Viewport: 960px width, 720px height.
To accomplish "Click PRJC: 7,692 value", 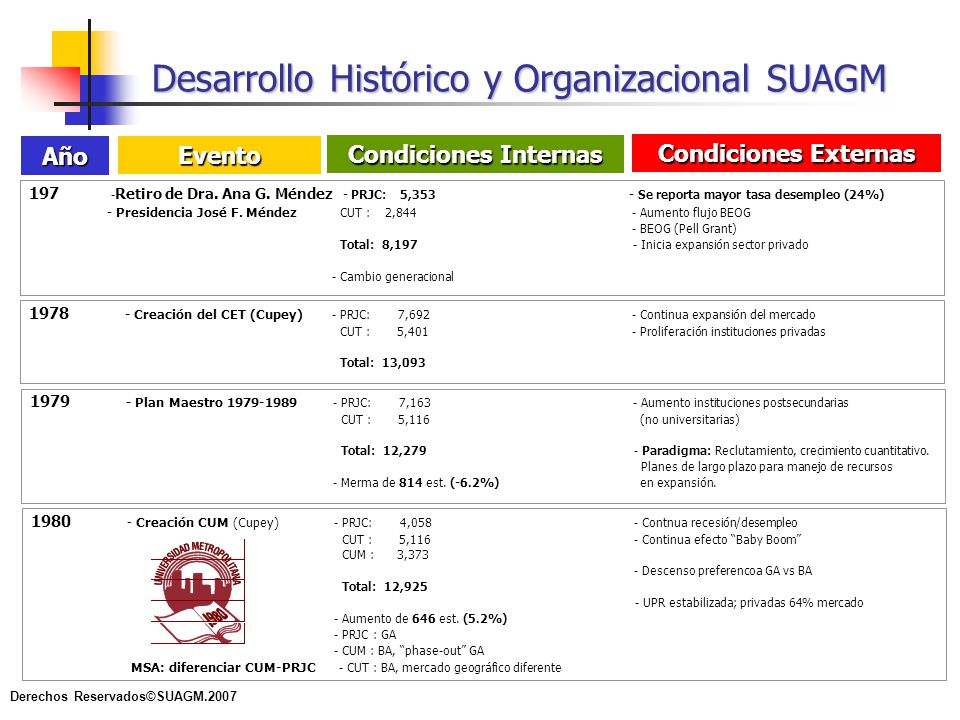I will coord(381,315).
